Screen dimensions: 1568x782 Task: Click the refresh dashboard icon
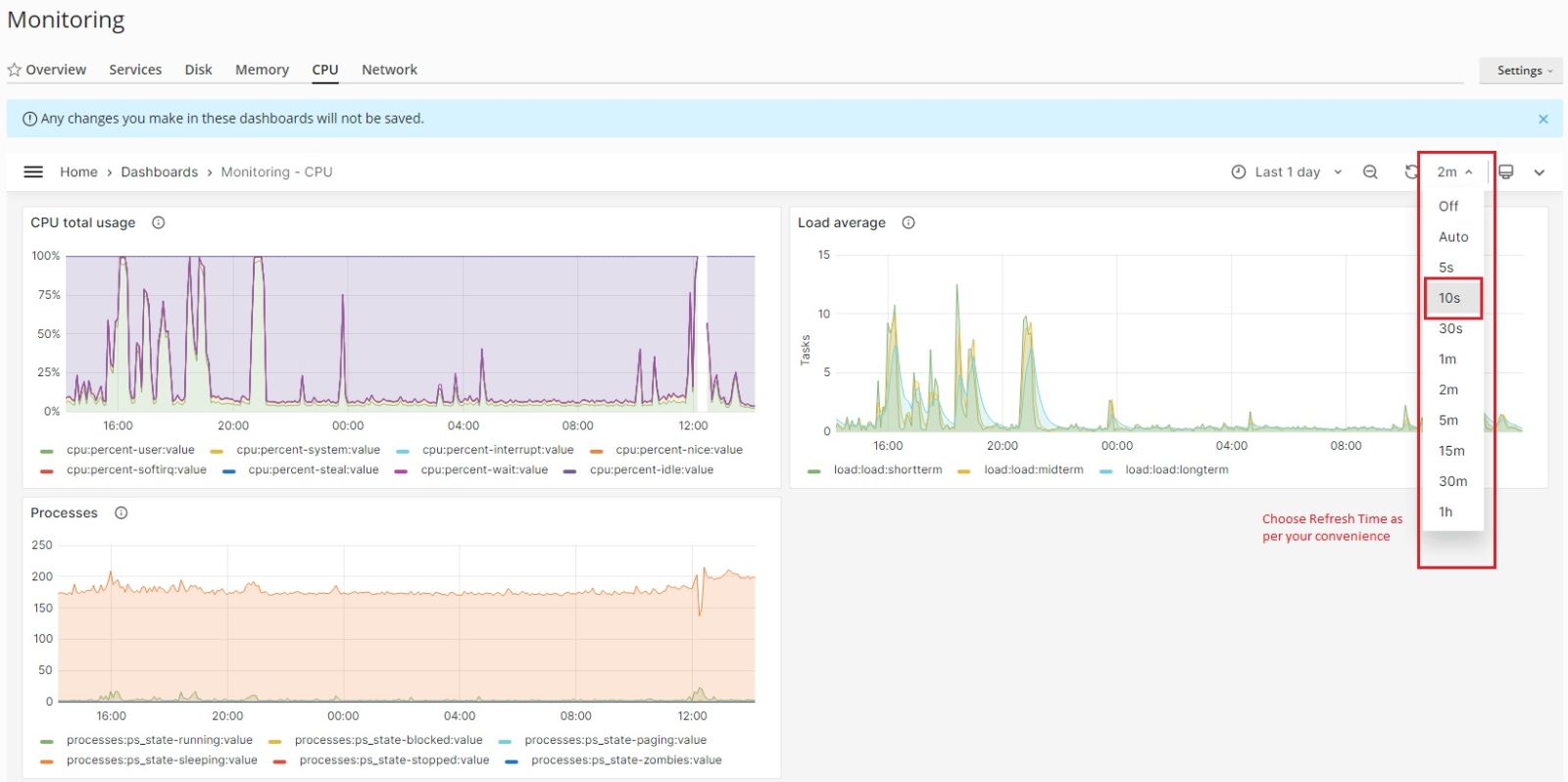coord(1411,172)
